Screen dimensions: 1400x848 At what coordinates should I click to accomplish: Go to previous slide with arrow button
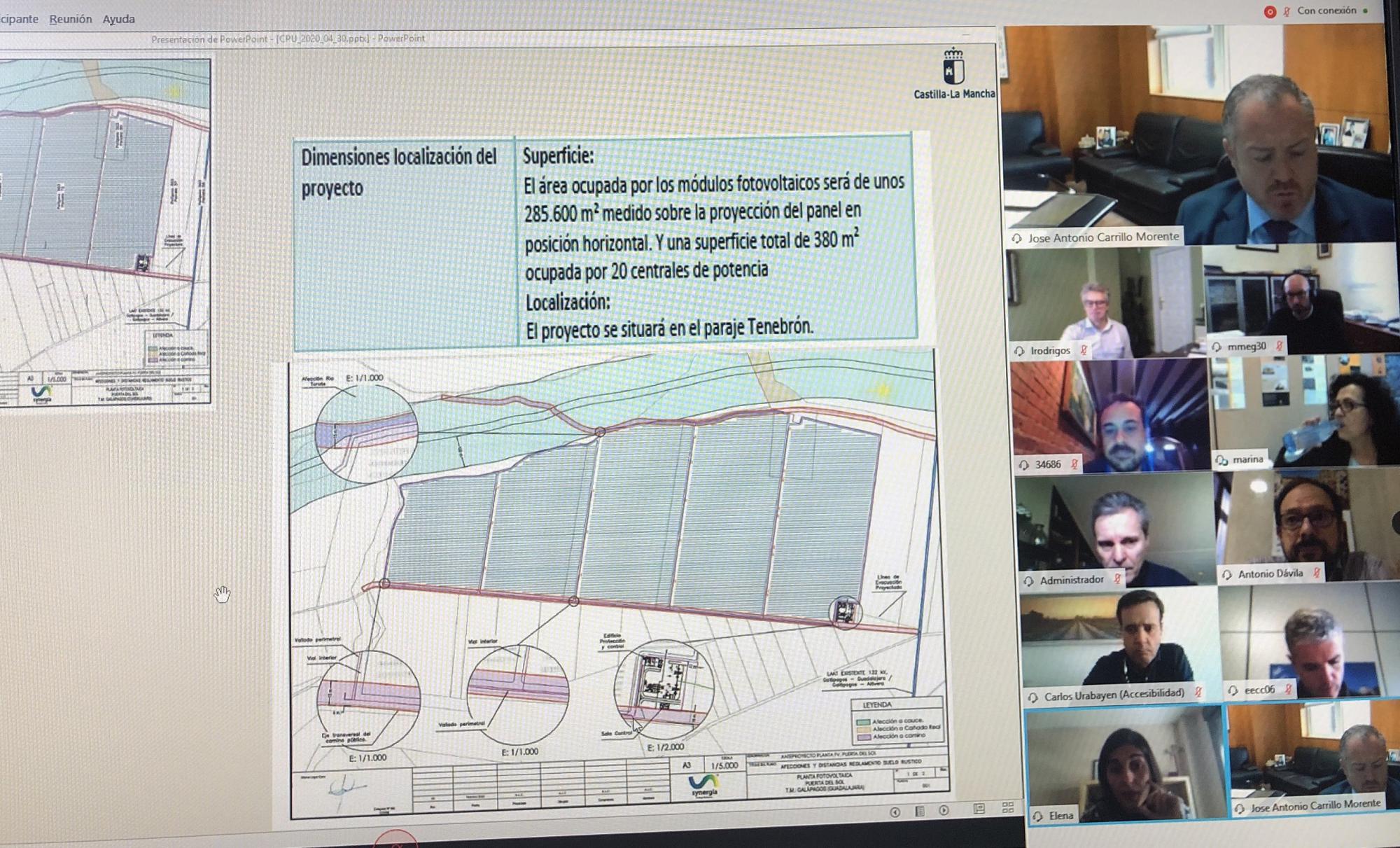895,812
